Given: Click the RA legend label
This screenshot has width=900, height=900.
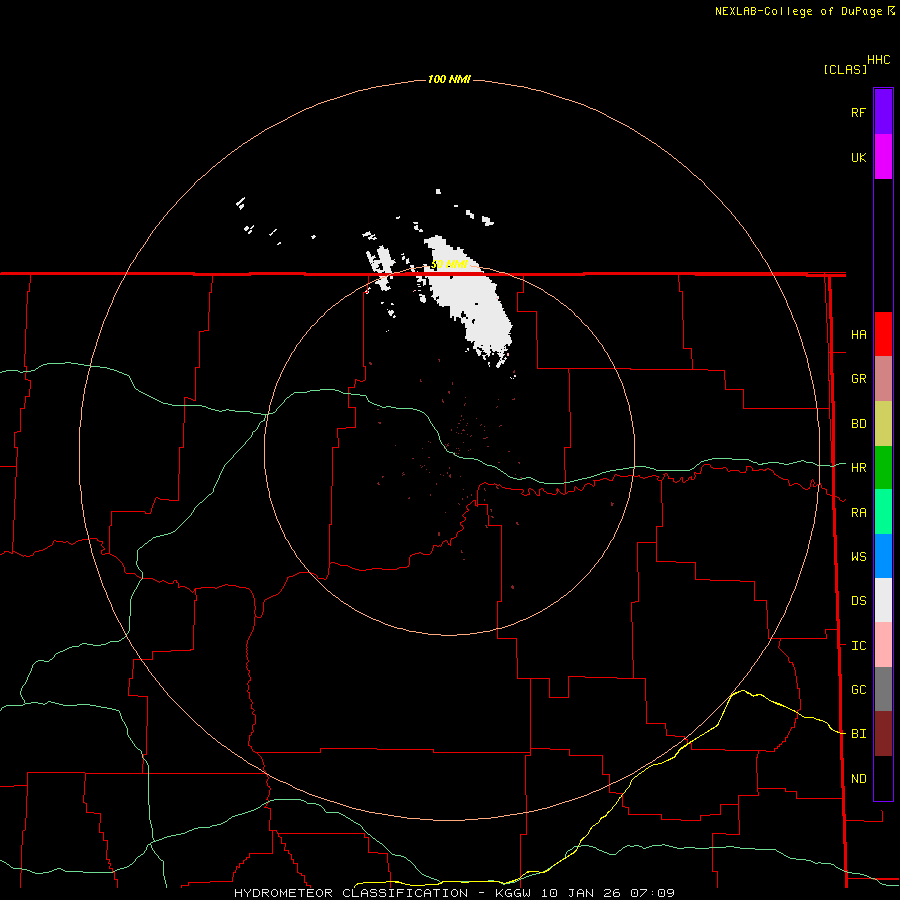Looking at the screenshot, I should (x=858, y=513).
